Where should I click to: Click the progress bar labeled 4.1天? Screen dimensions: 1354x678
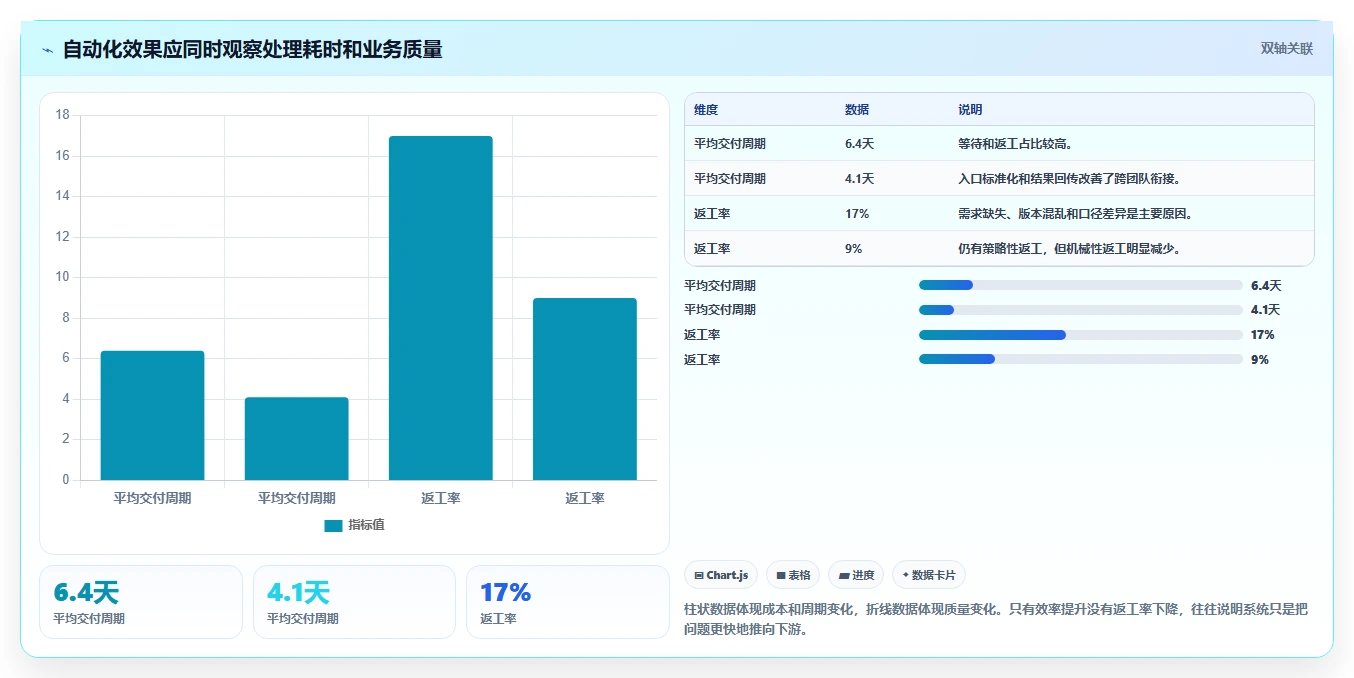[x=1080, y=310]
